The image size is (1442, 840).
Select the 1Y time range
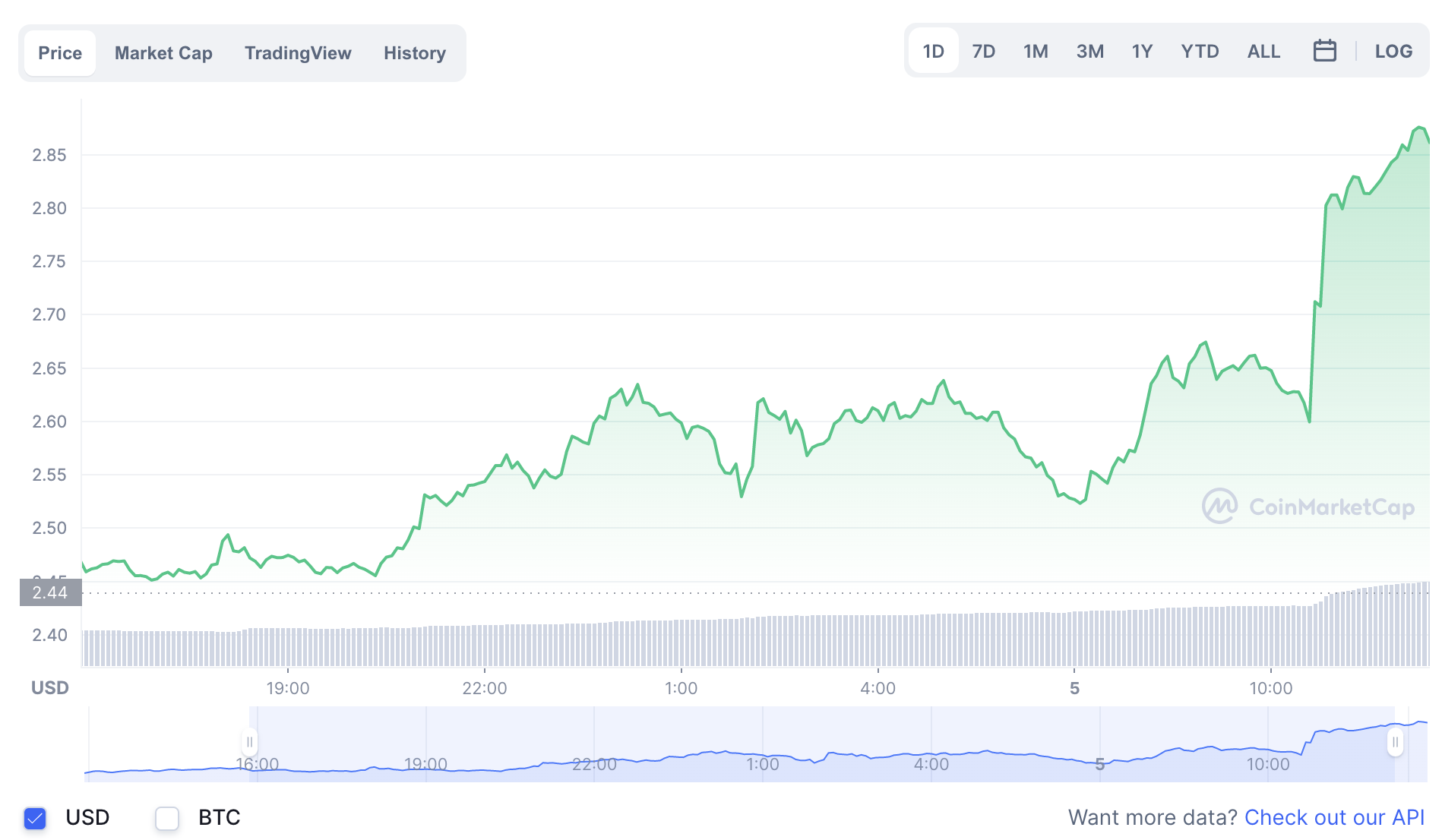point(1142,51)
